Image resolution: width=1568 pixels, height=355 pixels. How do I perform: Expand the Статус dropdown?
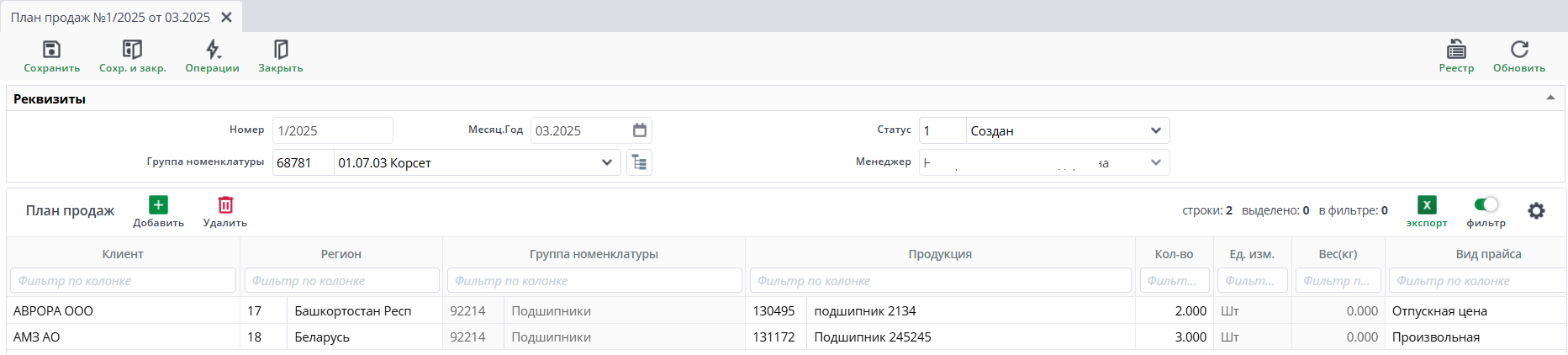point(1155,130)
